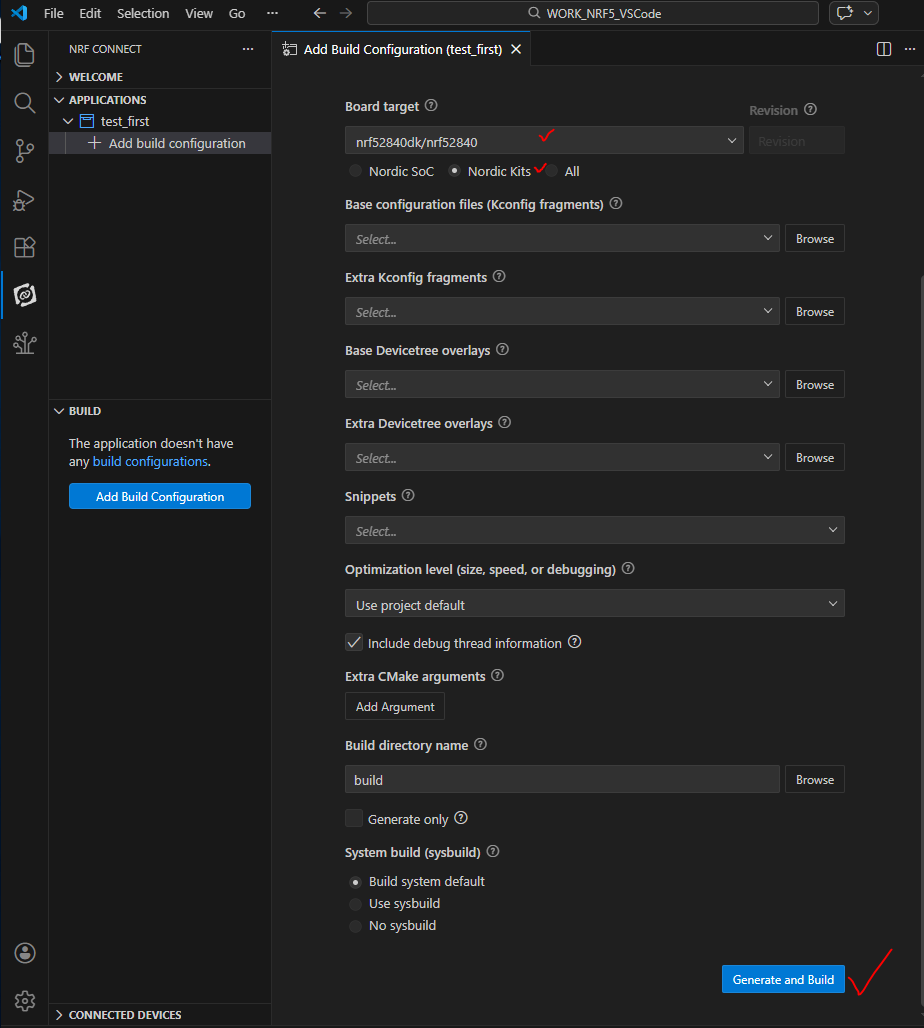
Task: Open Base Devicetree overlays dropdown
Action: 562,384
